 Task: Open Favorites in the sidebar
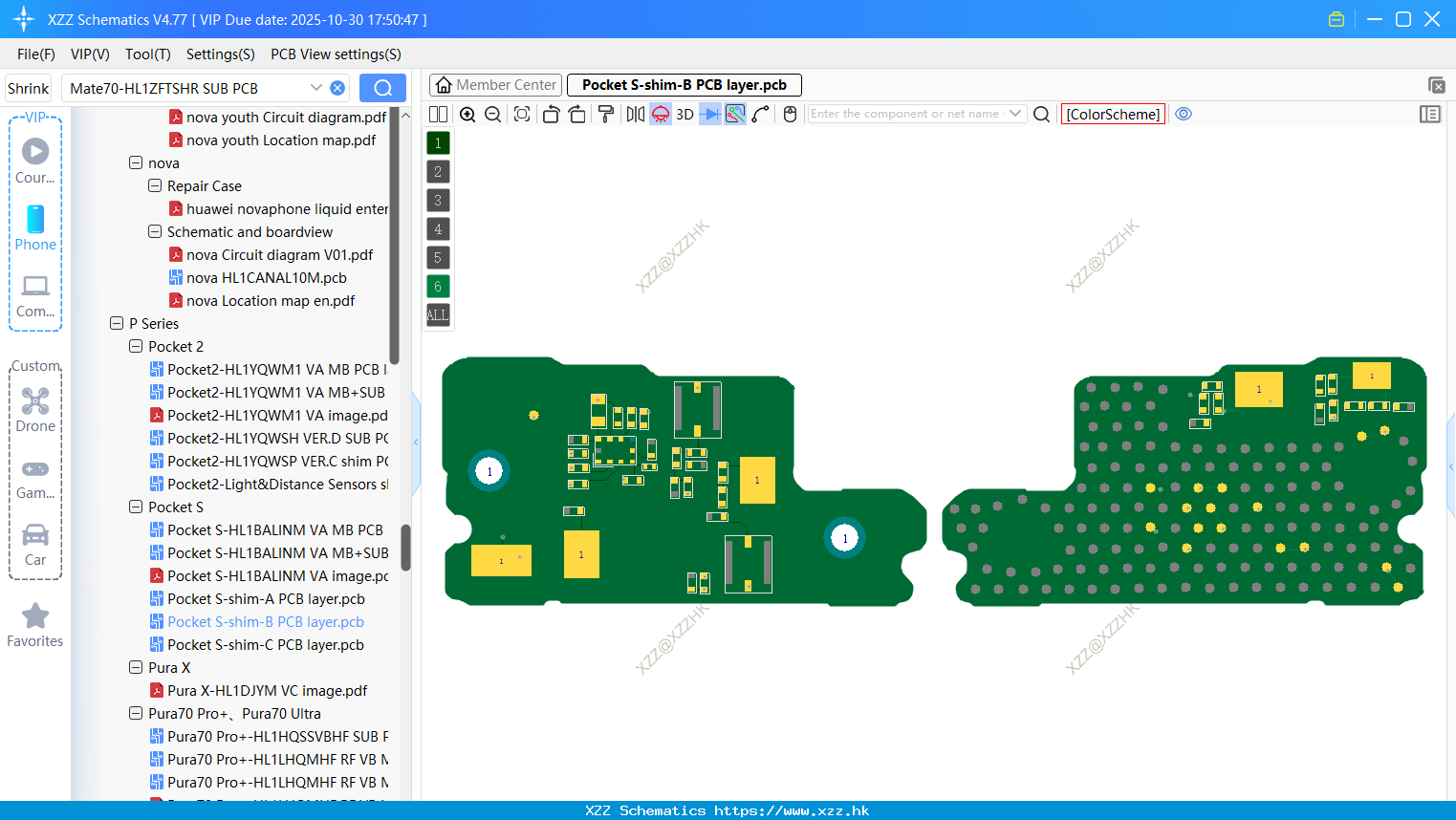pos(35,626)
